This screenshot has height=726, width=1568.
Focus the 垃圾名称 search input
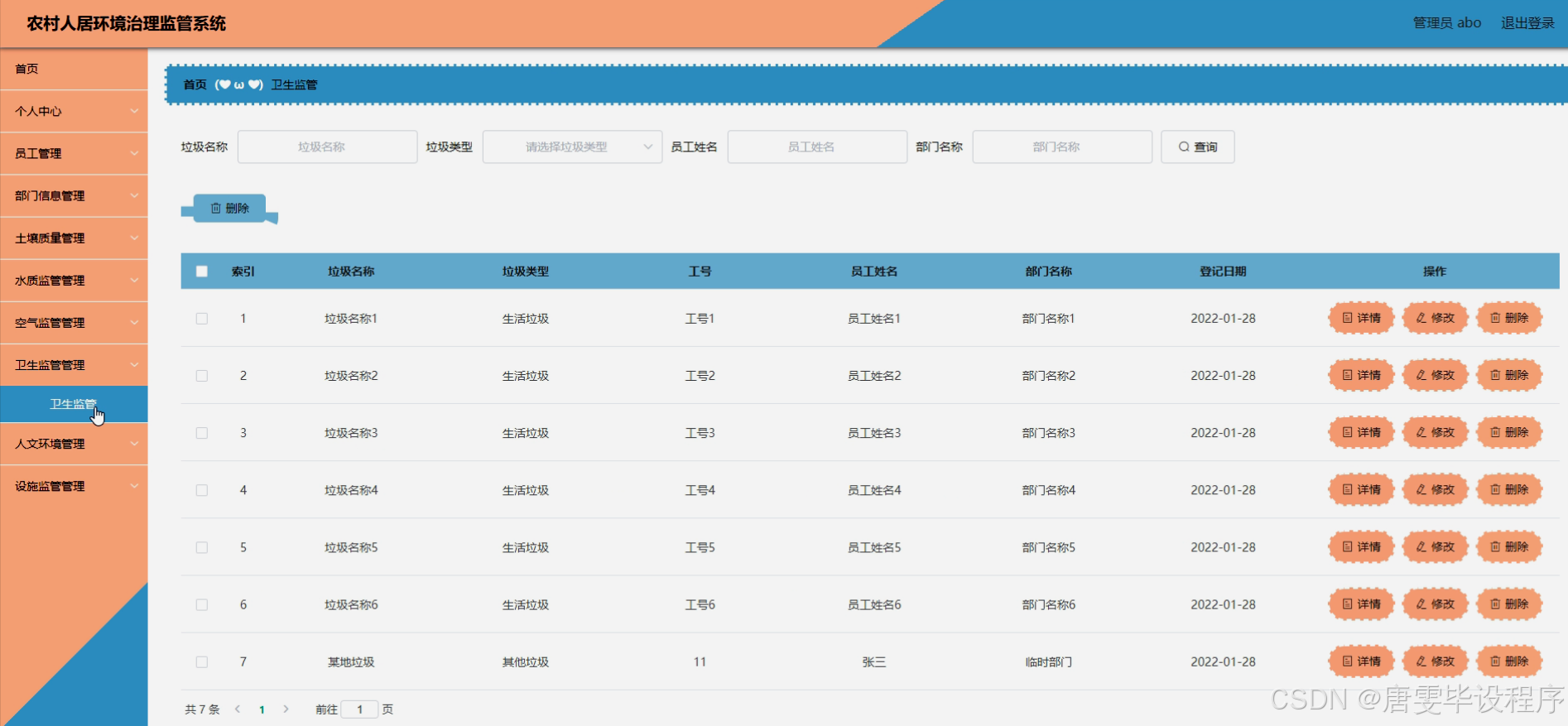pos(327,147)
